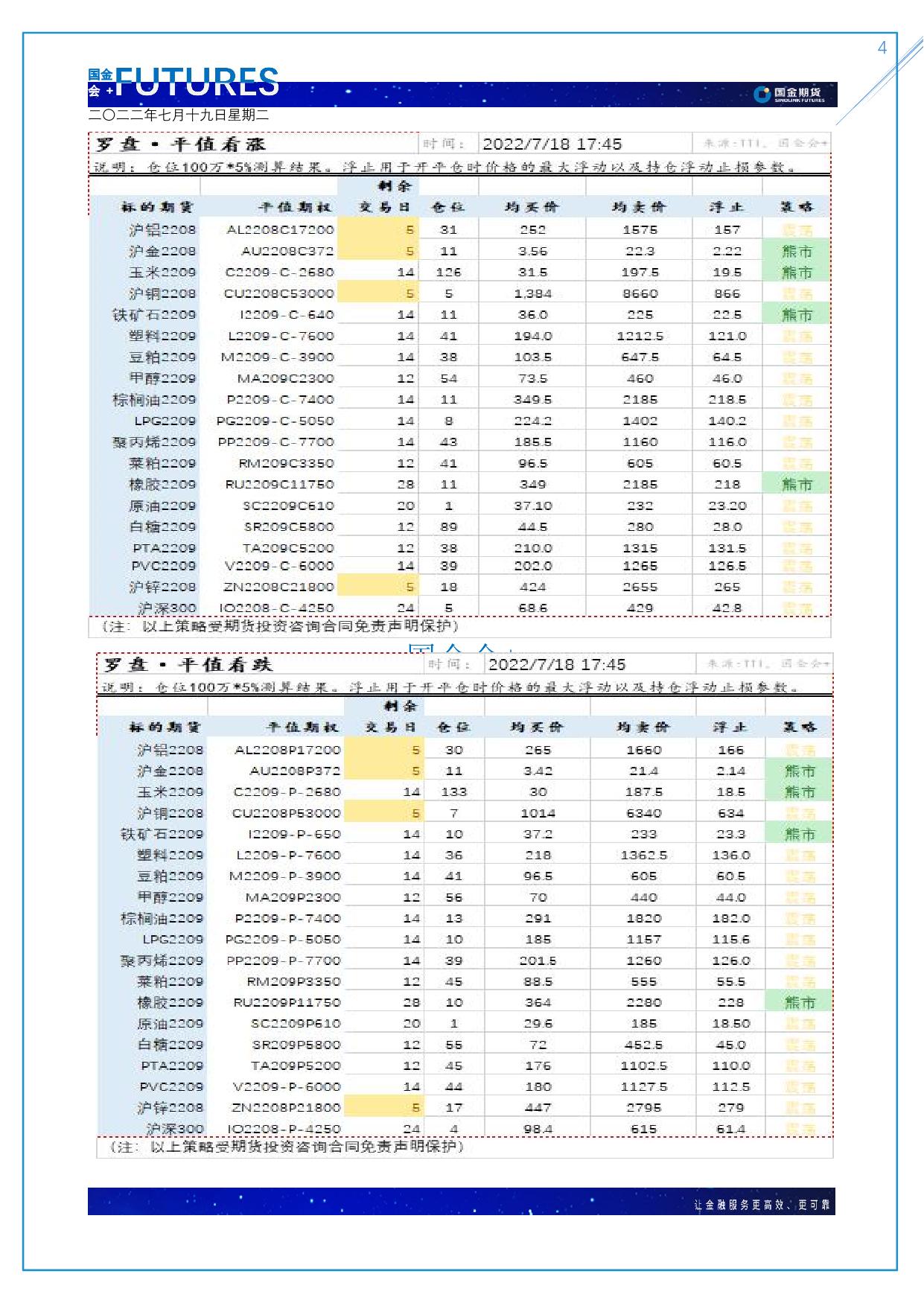This screenshot has width=924, height=1306.
Task: Click option code AL2208P17200
Action: click(287, 750)
